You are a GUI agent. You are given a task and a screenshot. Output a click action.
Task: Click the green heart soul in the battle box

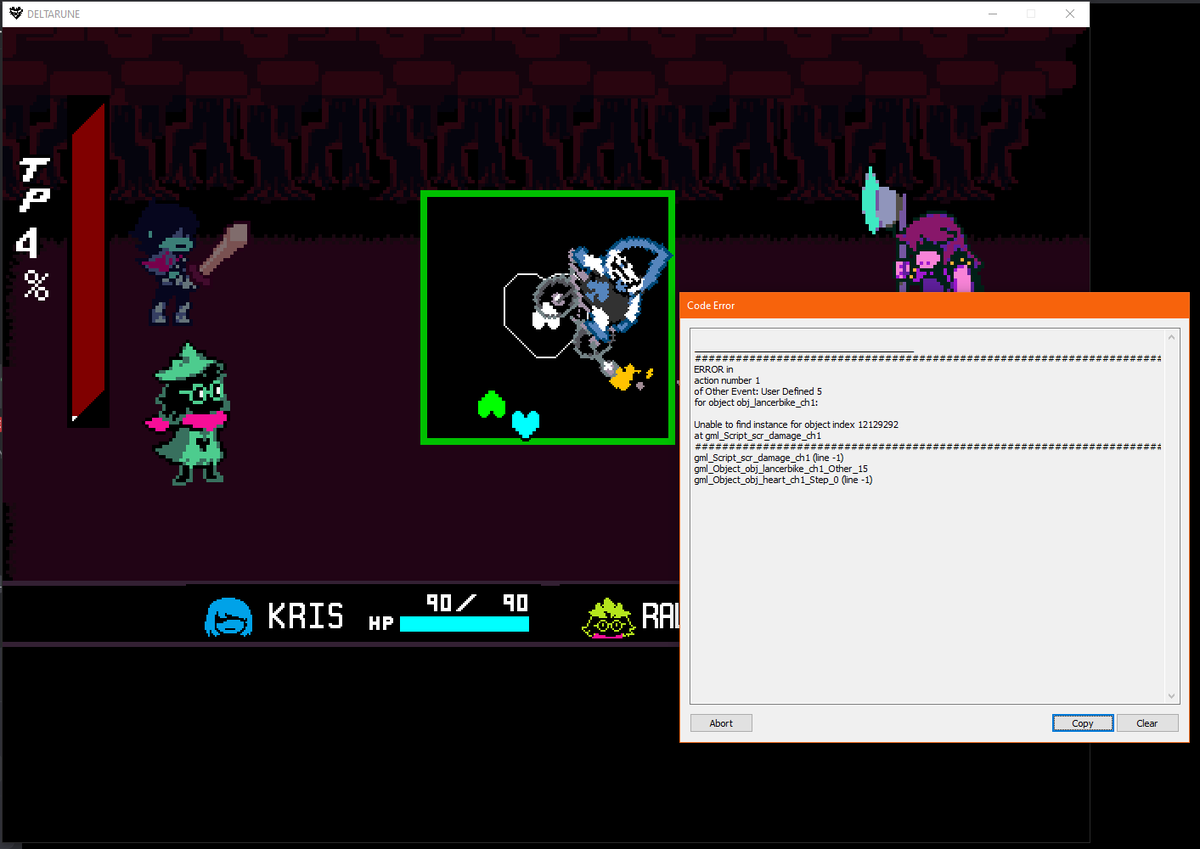point(491,404)
